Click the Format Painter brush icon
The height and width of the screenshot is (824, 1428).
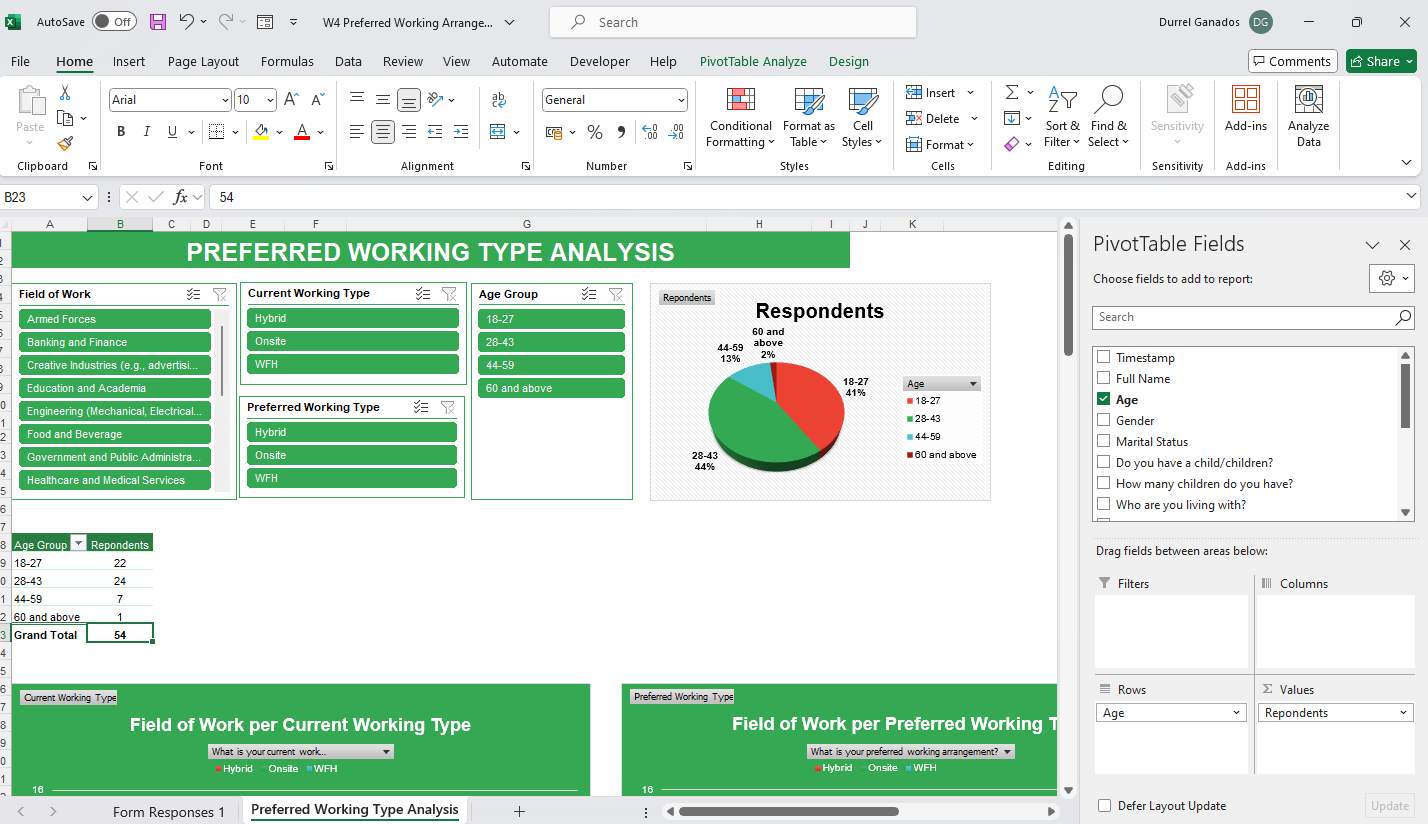tap(65, 144)
